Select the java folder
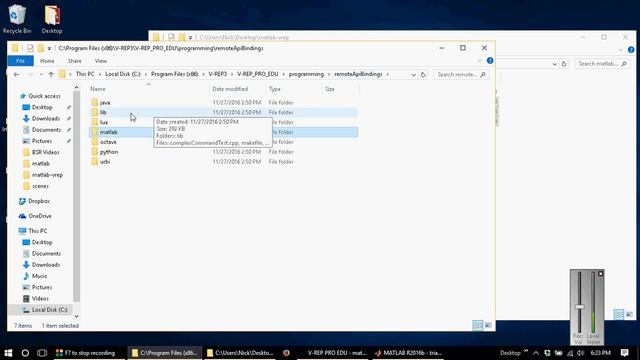 pos(223,102)
